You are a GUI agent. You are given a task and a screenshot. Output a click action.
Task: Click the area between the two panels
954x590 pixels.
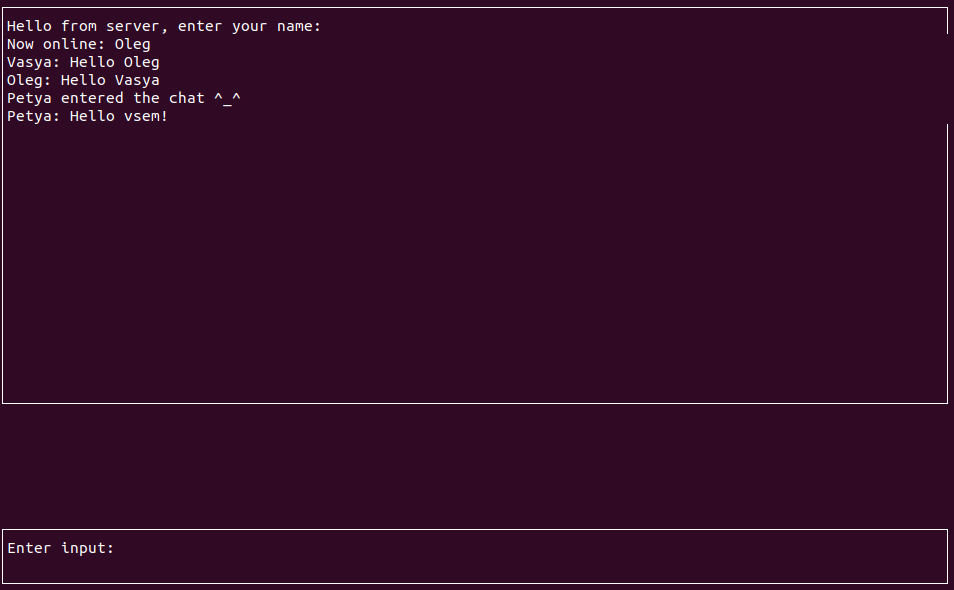coord(475,465)
